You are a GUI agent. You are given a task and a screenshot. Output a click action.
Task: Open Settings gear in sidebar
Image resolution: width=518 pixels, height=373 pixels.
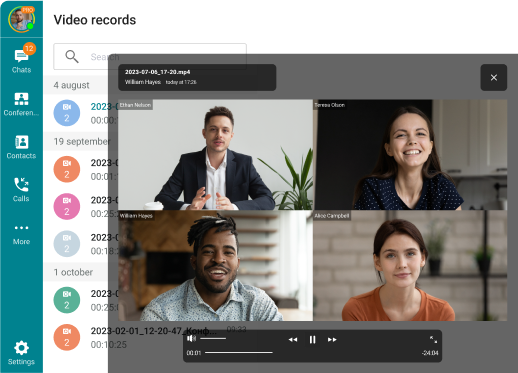[21, 353]
